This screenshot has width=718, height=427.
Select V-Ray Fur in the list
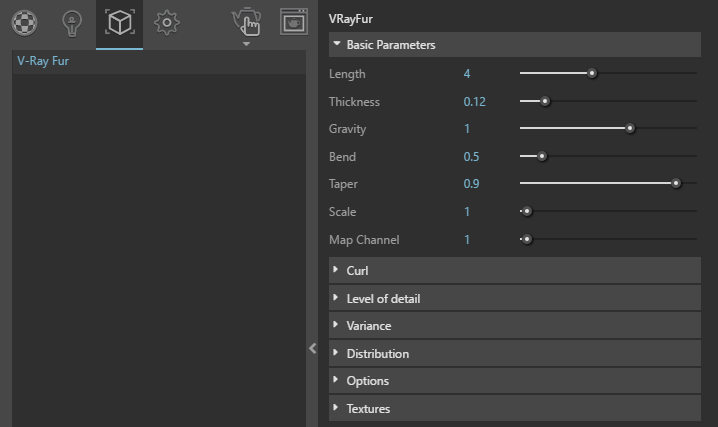point(159,61)
